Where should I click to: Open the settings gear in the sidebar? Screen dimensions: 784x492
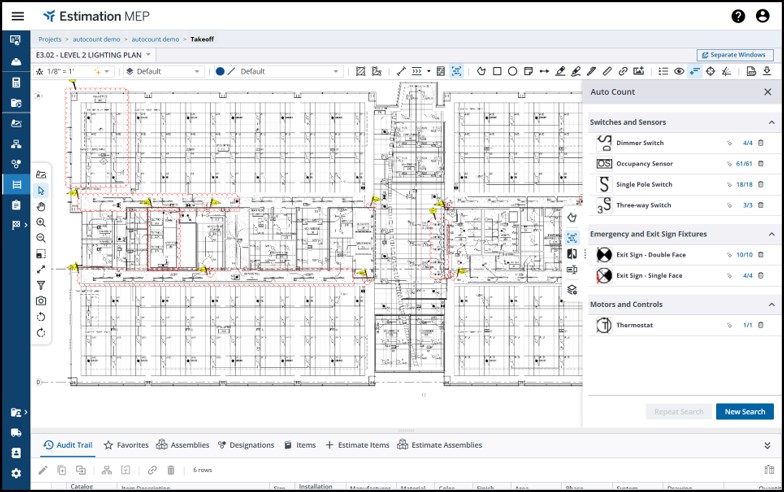point(16,473)
